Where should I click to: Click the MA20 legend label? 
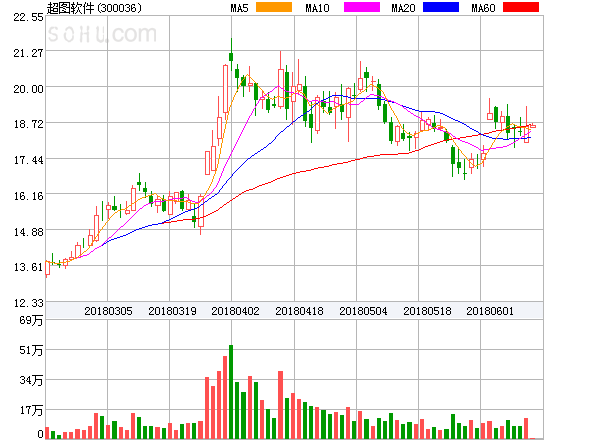[403, 8]
